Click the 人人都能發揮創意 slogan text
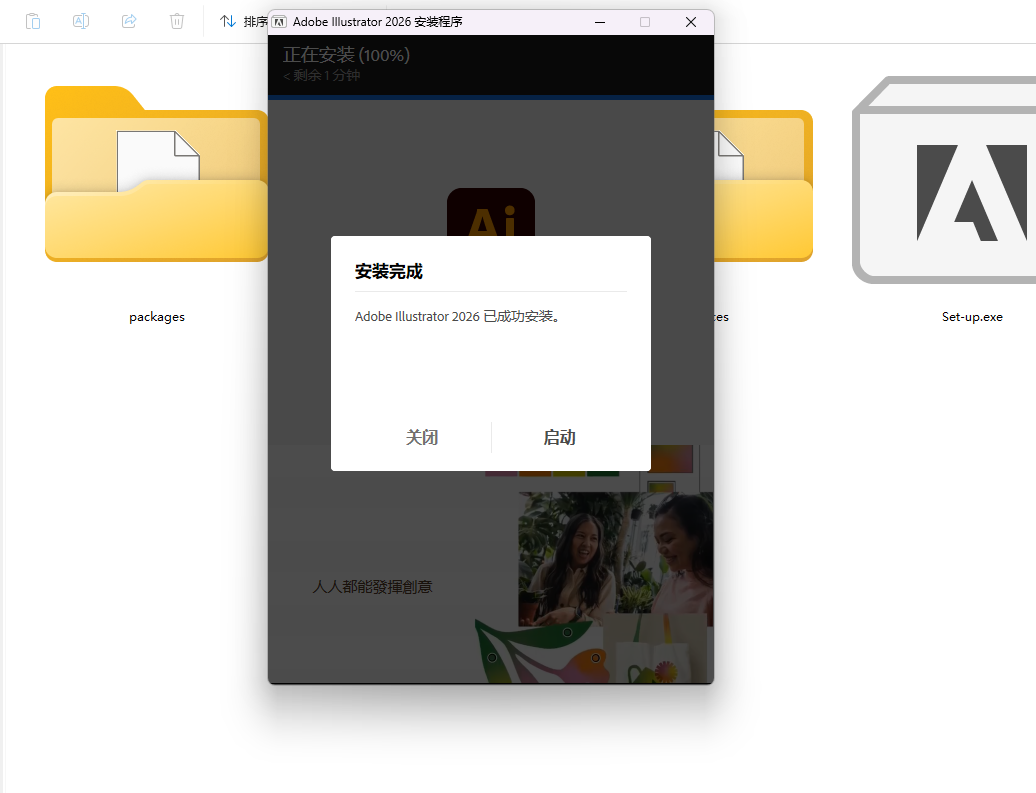The width and height of the screenshot is (1036, 793). point(373,587)
